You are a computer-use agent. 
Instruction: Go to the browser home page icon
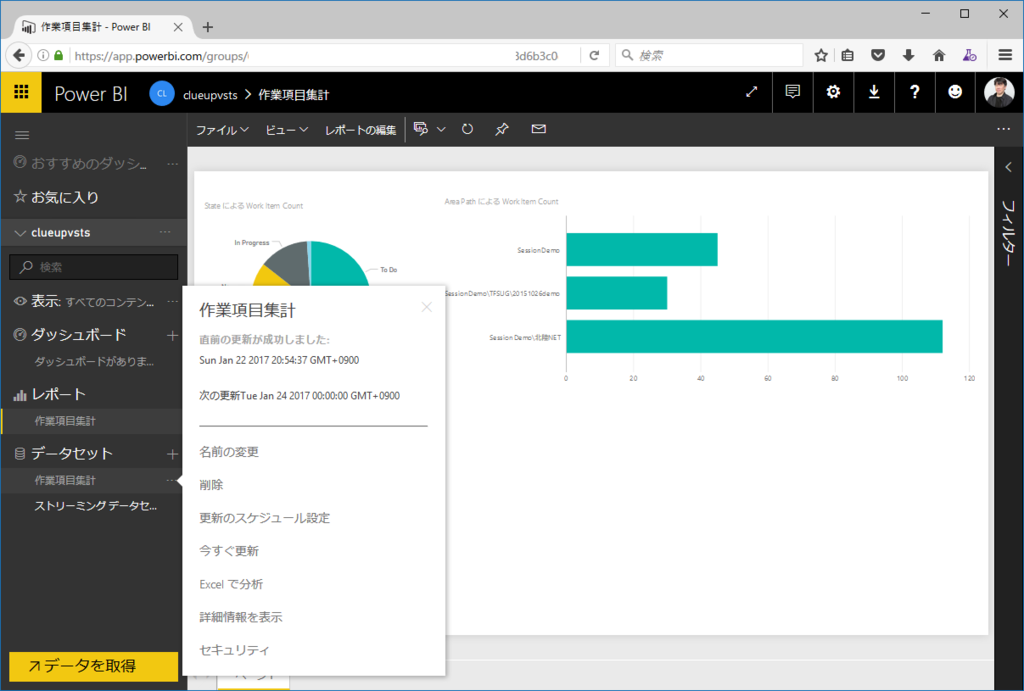[x=939, y=56]
